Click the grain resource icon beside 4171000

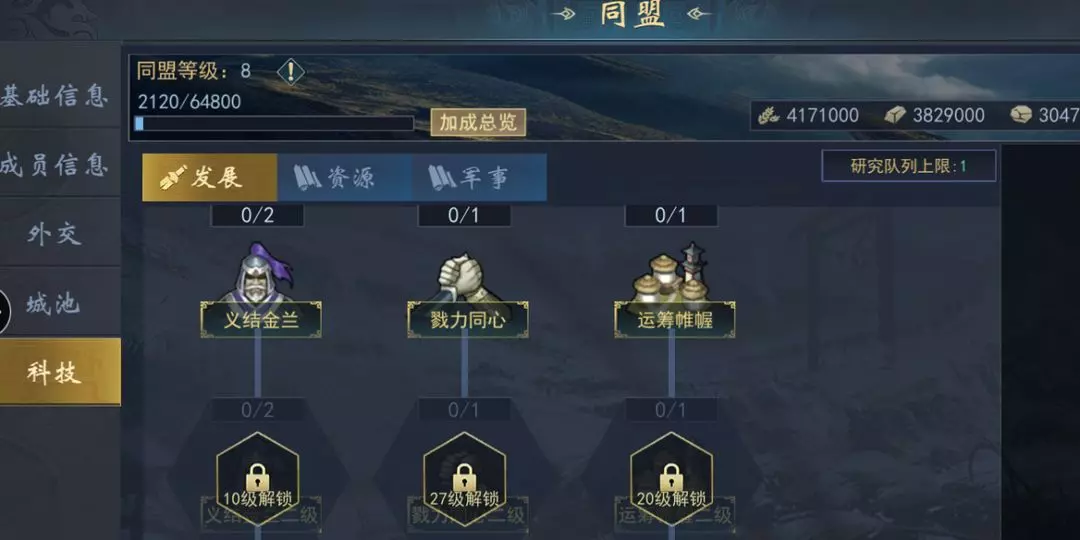point(769,115)
